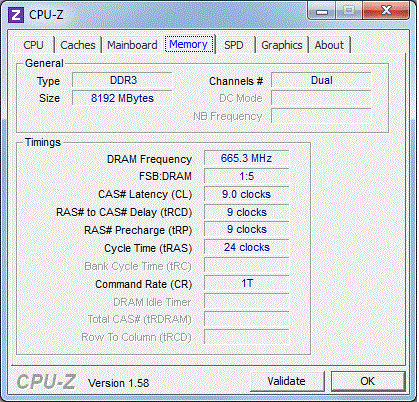The height and width of the screenshot is (402, 419).
Task: Minimize the CPU-Z window
Action: [321, 12]
